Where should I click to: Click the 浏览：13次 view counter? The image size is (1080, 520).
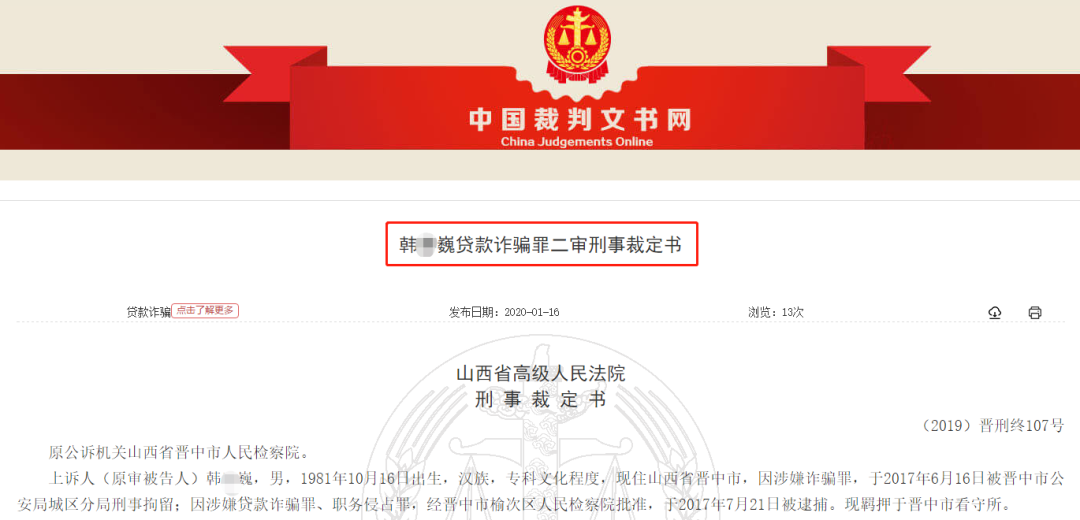tap(776, 312)
